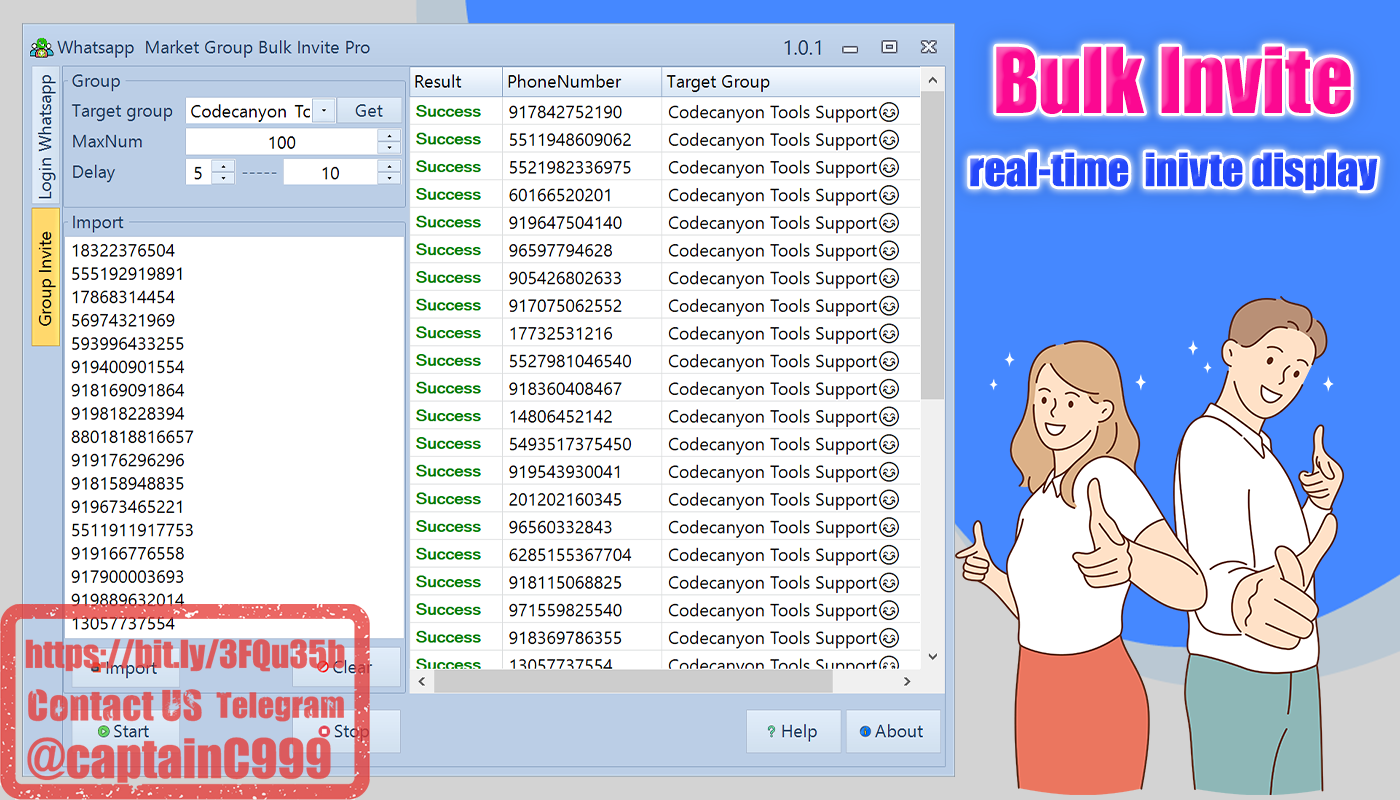Click the Import numbers button

[x=124, y=668]
